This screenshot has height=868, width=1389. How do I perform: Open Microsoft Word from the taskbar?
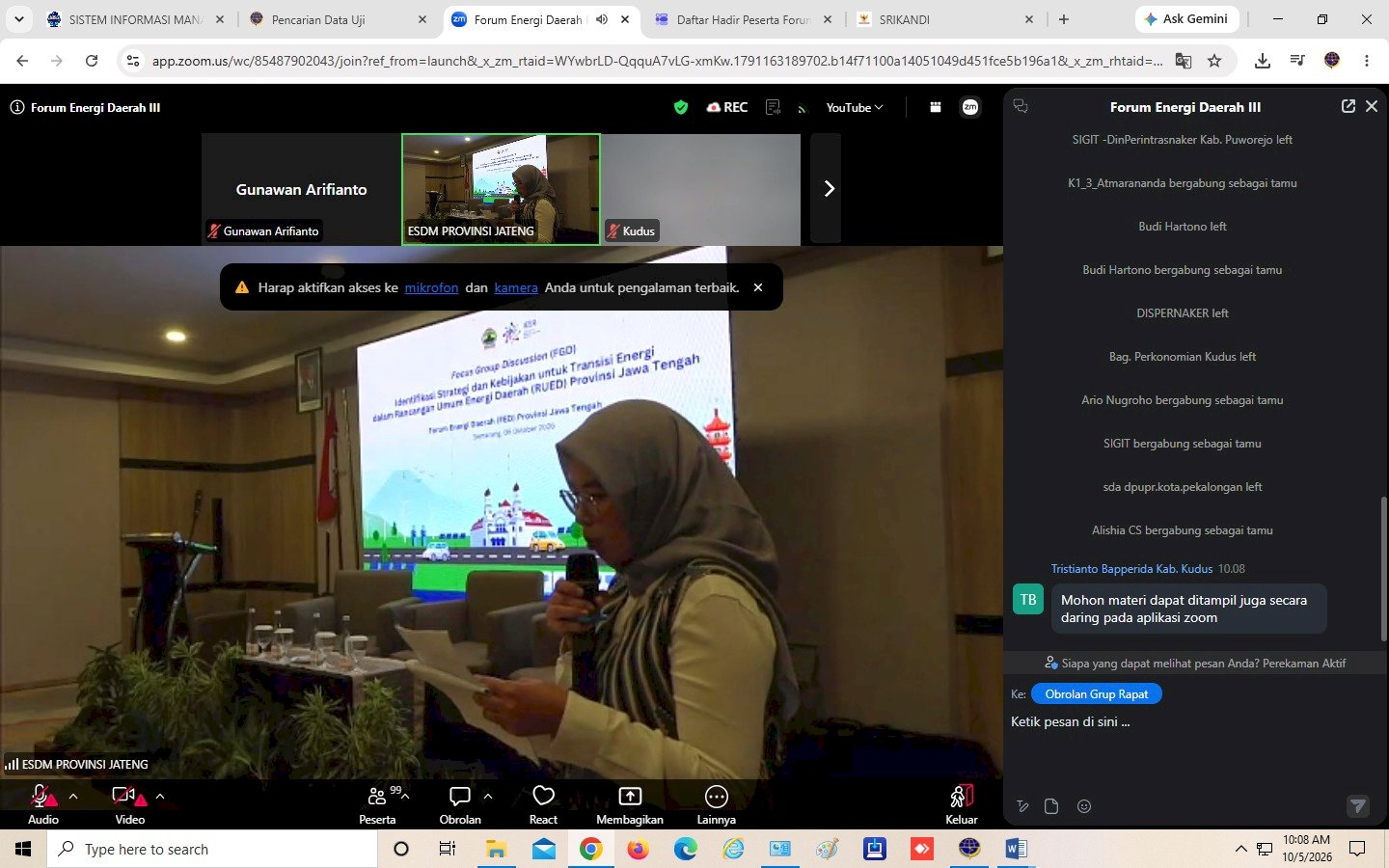(x=1016, y=849)
